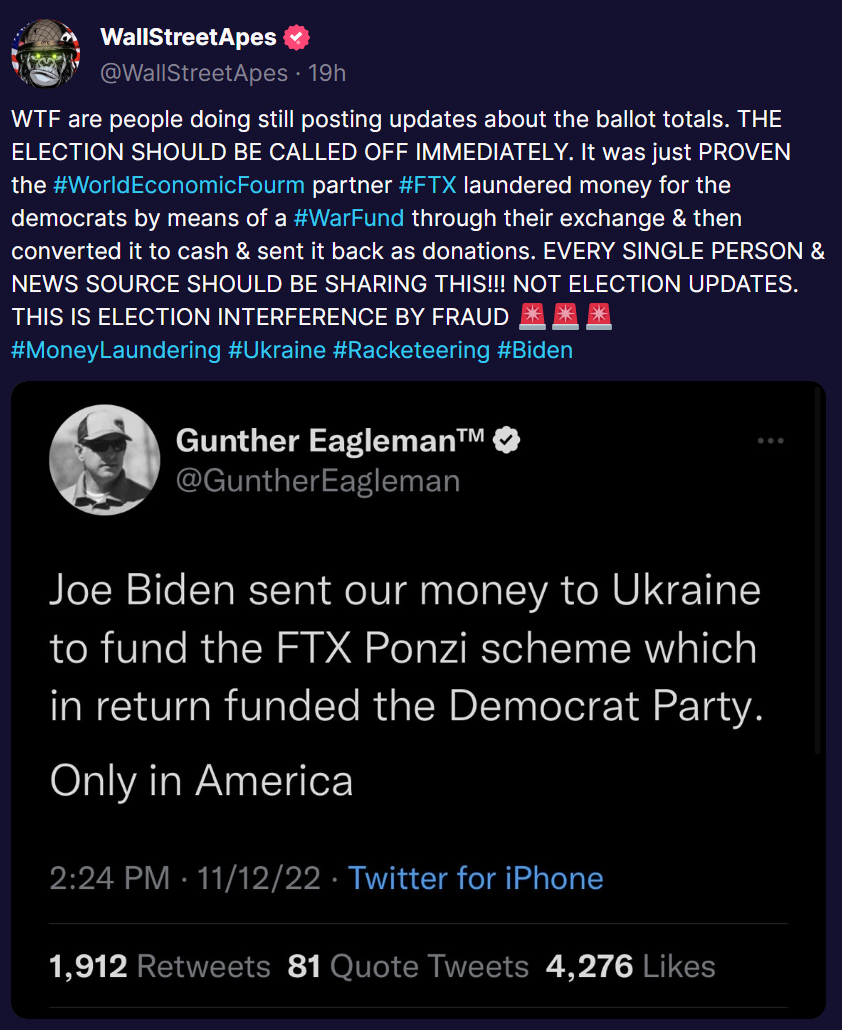View the 81 Quote Tweets
Viewport: 842px width, 1030px height.
coord(408,966)
